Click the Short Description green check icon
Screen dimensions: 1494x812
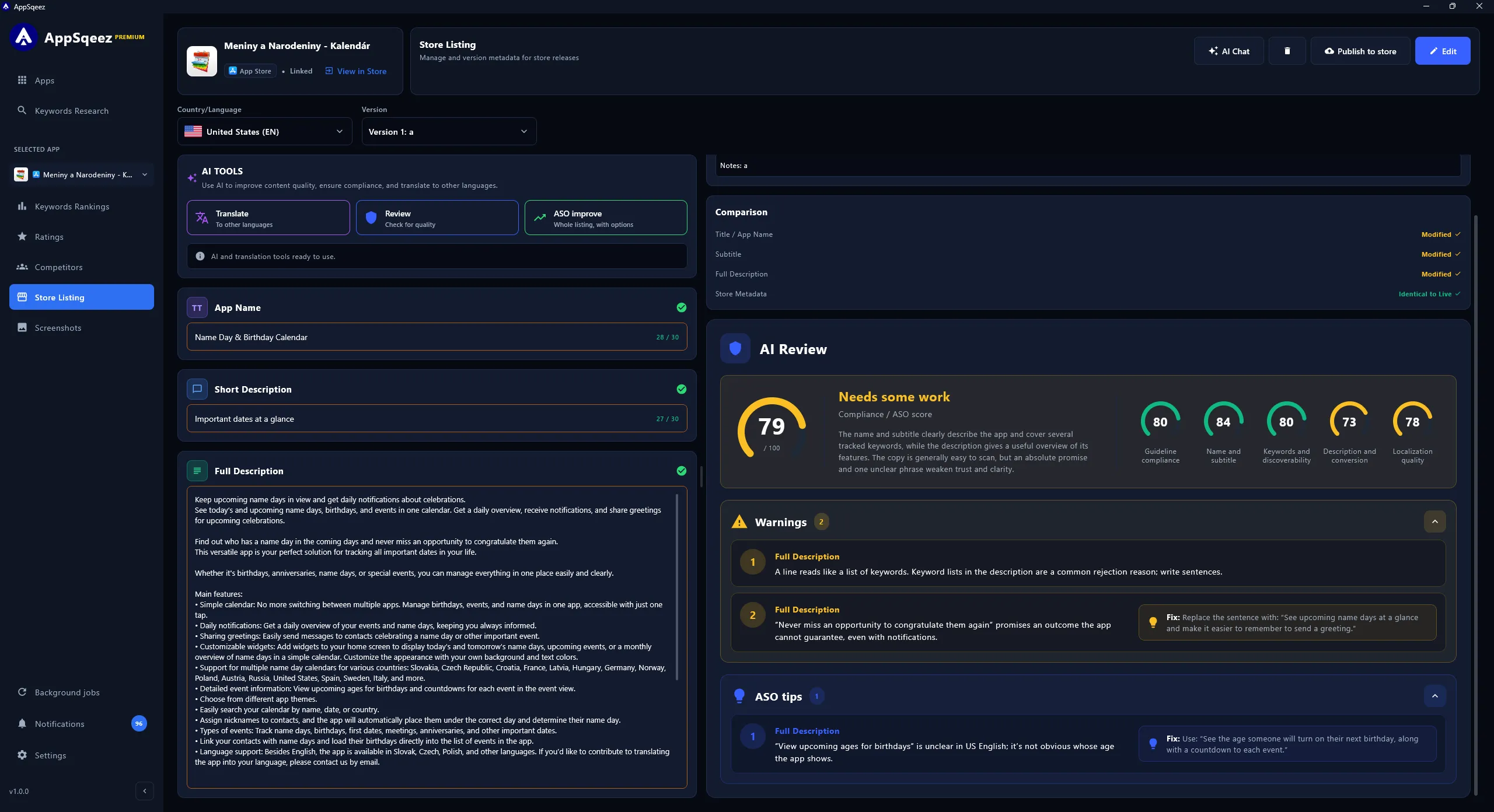[682, 389]
